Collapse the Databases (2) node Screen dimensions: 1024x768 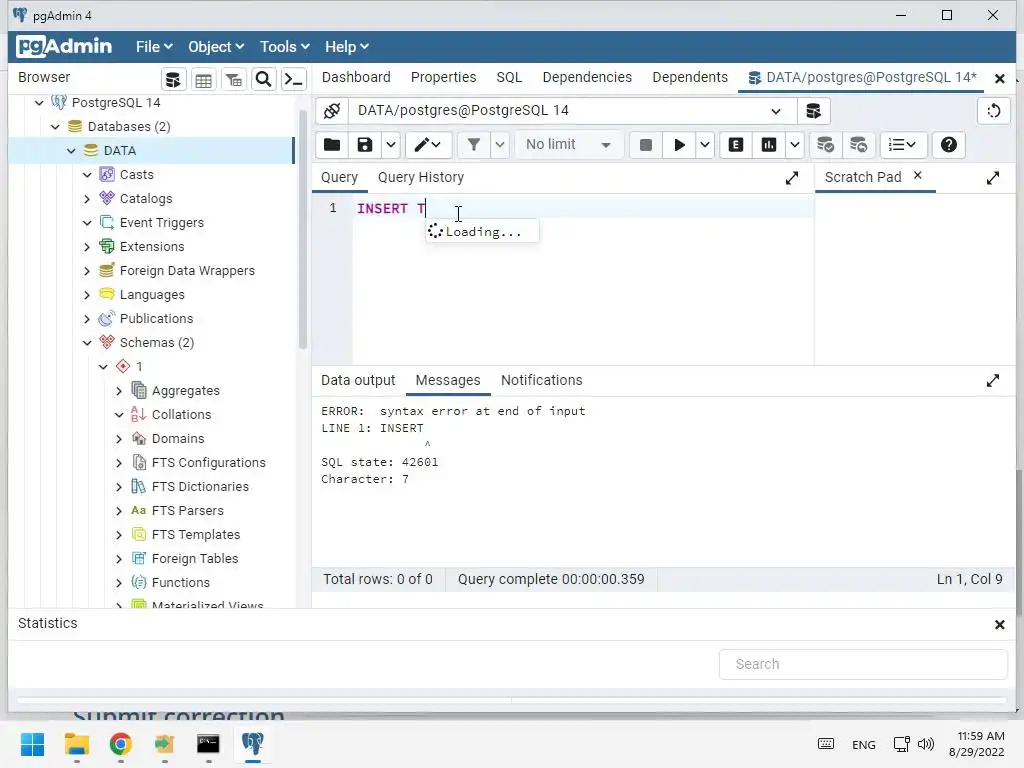pyautogui.click(x=56, y=127)
